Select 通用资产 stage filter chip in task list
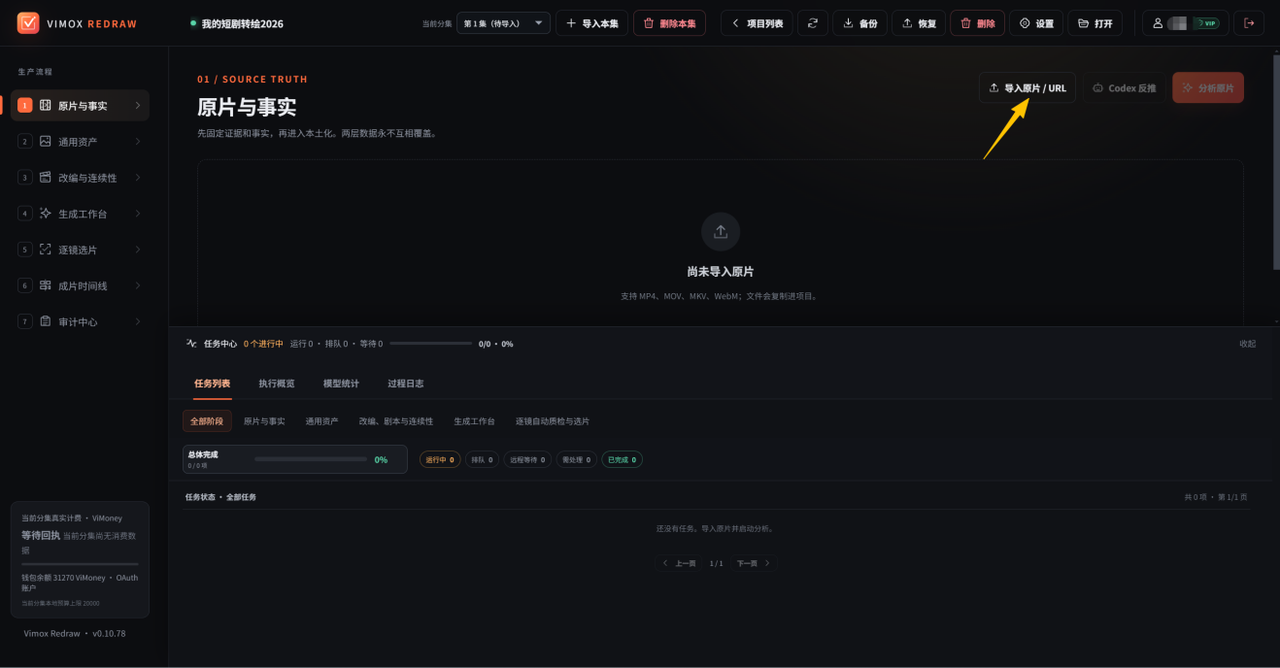1280x668 pixels. [x=322, y=421]
